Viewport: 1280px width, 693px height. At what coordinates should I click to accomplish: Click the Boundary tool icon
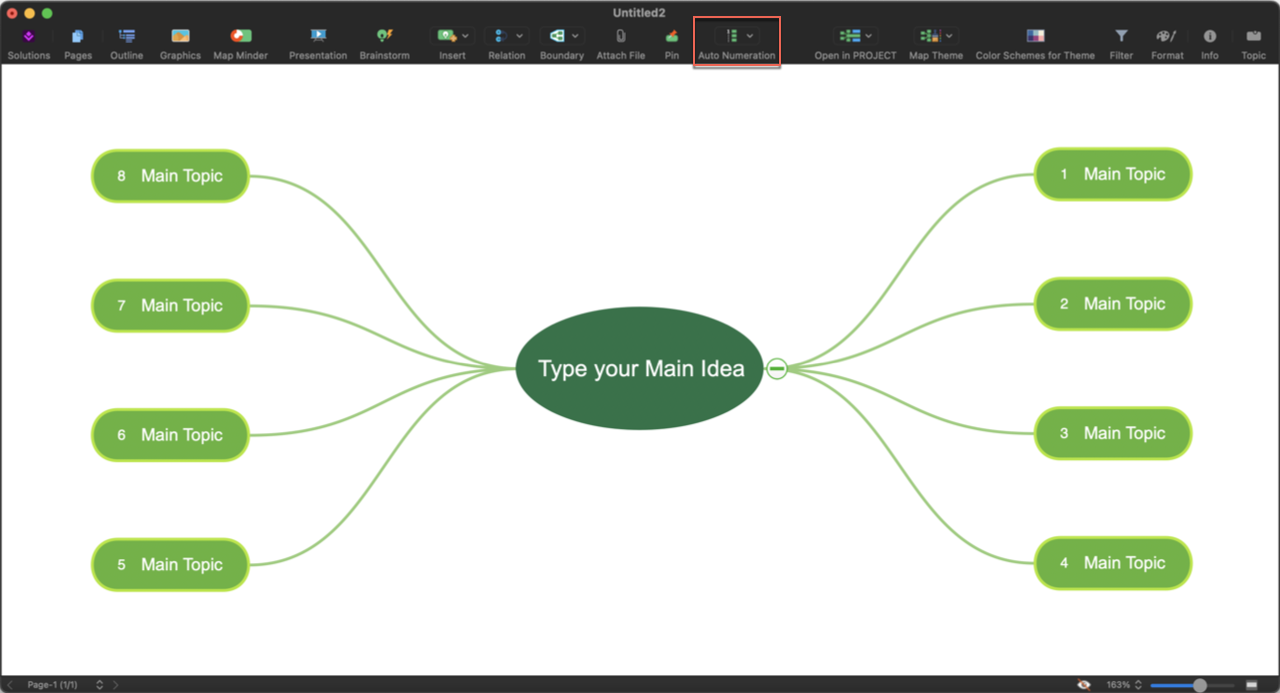pyautogui.click(x=557, y=35)
